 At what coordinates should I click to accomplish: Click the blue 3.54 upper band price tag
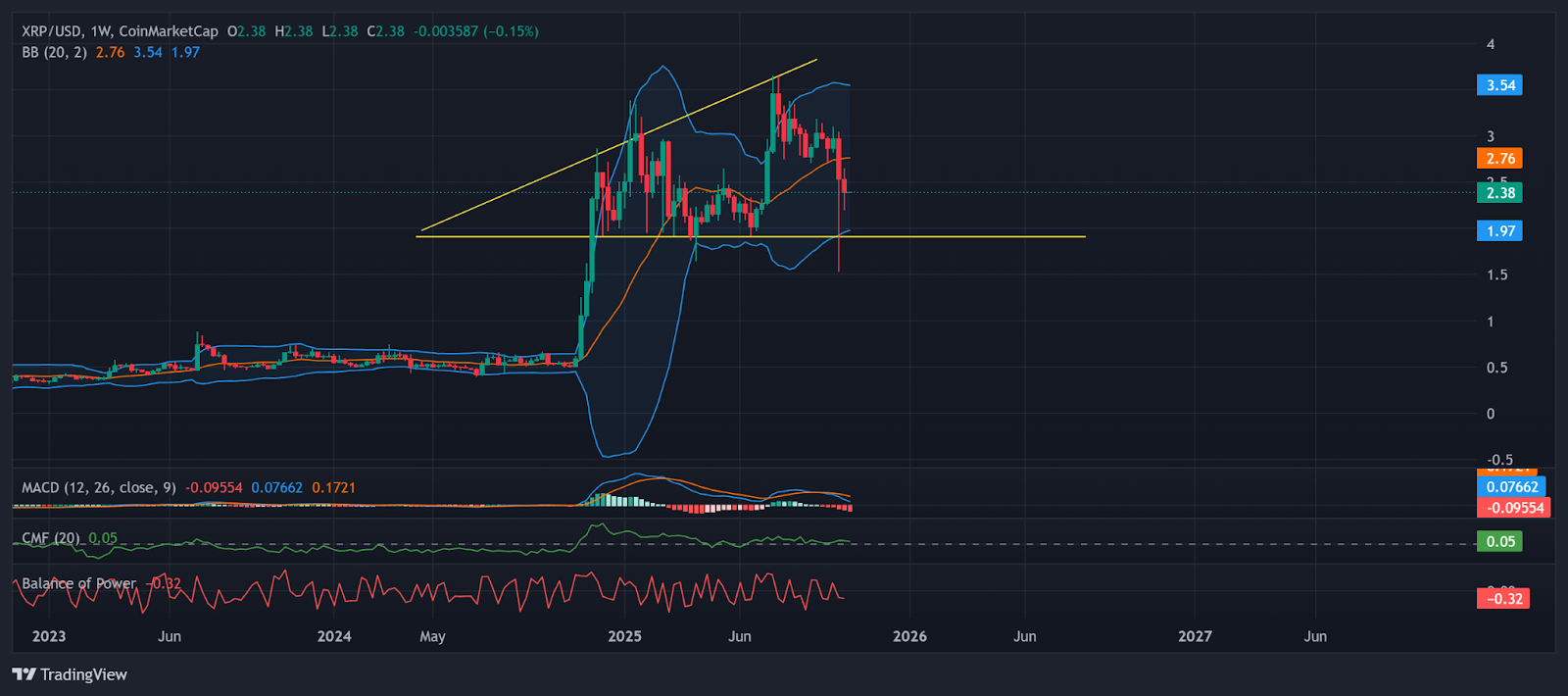pyautogui.click(x=1499, y=85)
